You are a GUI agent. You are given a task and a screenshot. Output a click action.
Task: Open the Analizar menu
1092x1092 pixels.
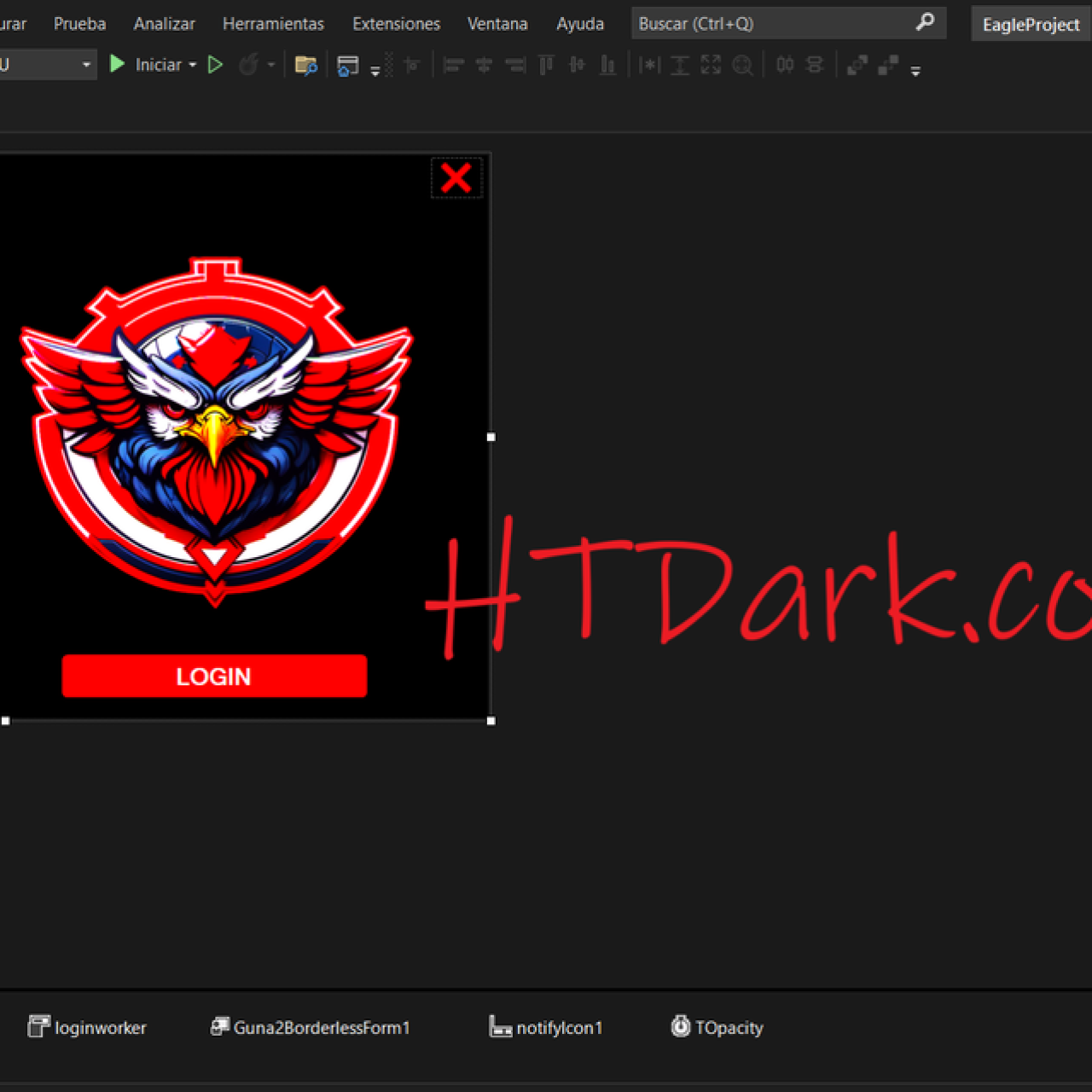pos(165,24)
